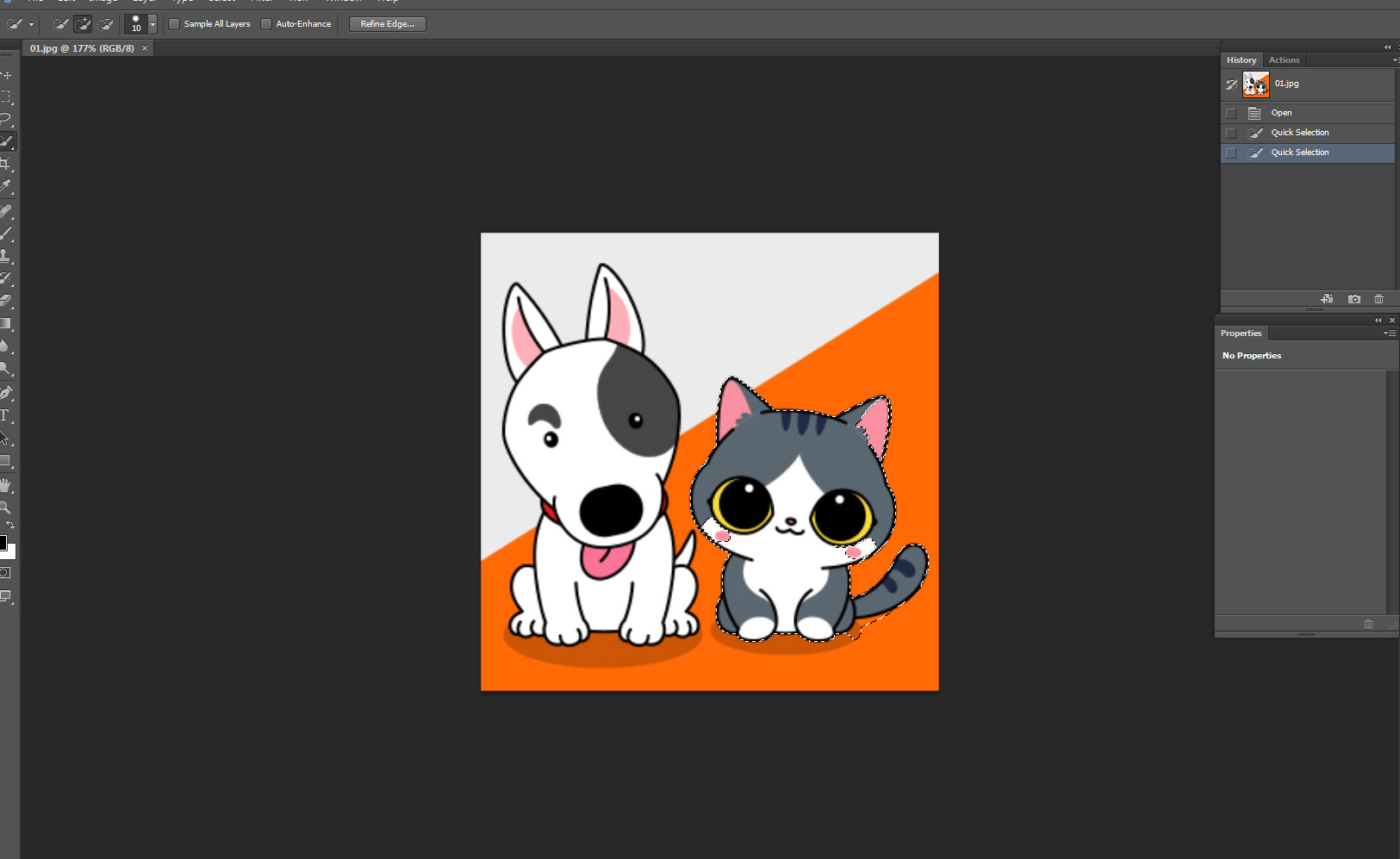Screen dimensions: 1400x859
Task: Open the brush size picker dropdown
Action: tap(152, 24)
